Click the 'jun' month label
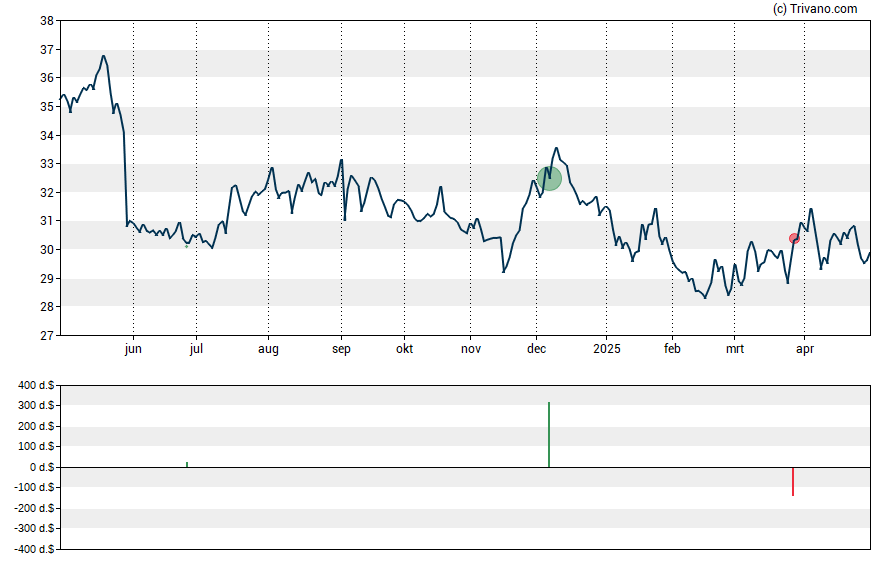 [133, 349]
